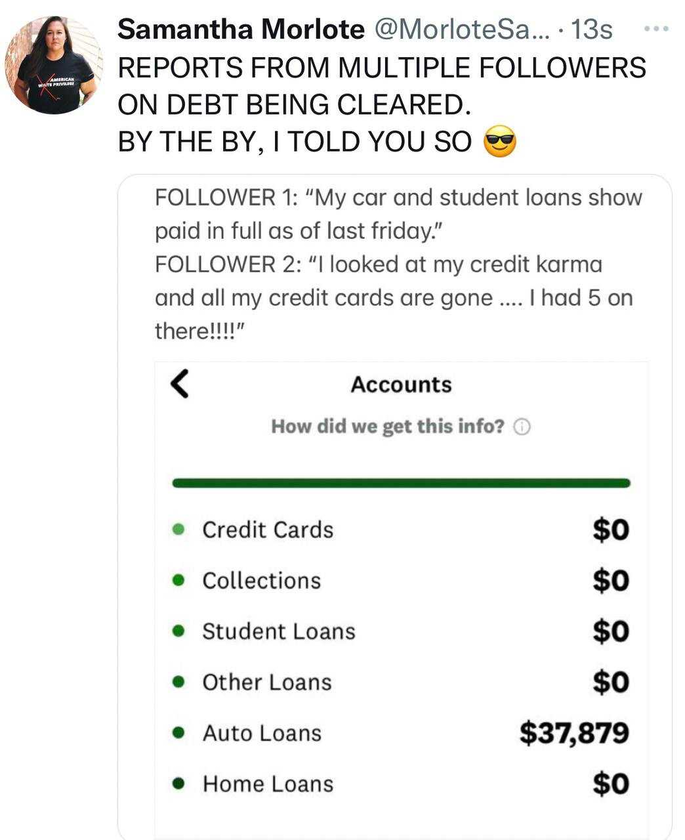Open the tweet's three-dot more menu
Viewport: 685px width, 840px height.
point(656,28)
